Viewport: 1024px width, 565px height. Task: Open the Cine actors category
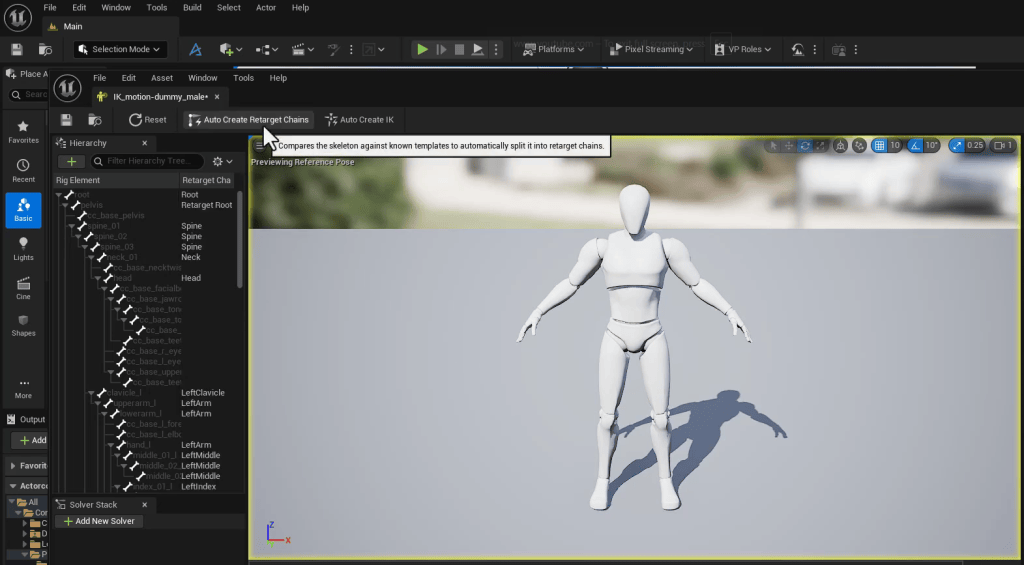tap(23, 288)
